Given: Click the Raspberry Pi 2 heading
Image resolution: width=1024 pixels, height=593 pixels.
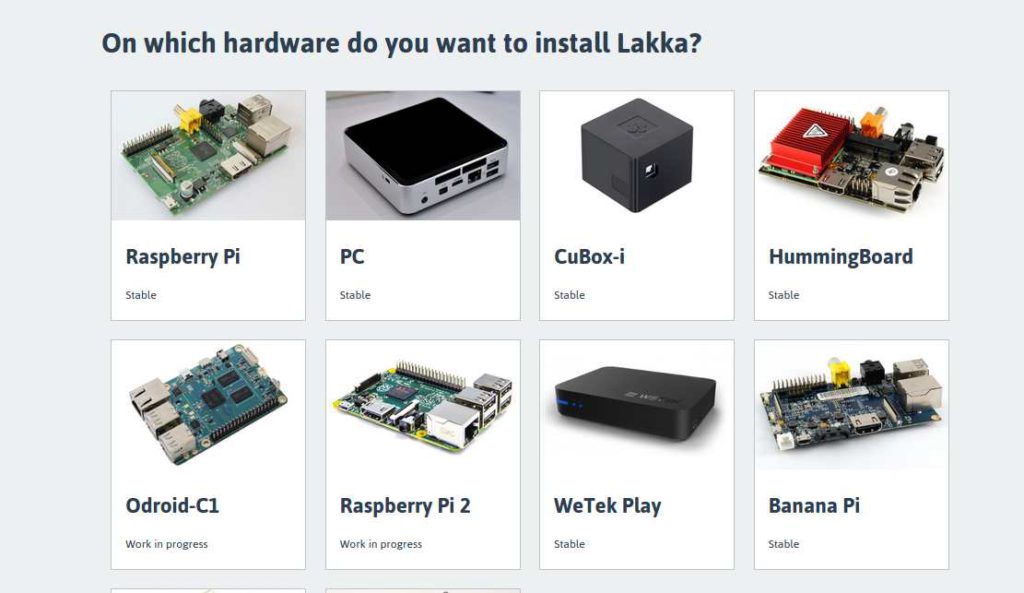Looking at the screenshot, I should 405,506.
